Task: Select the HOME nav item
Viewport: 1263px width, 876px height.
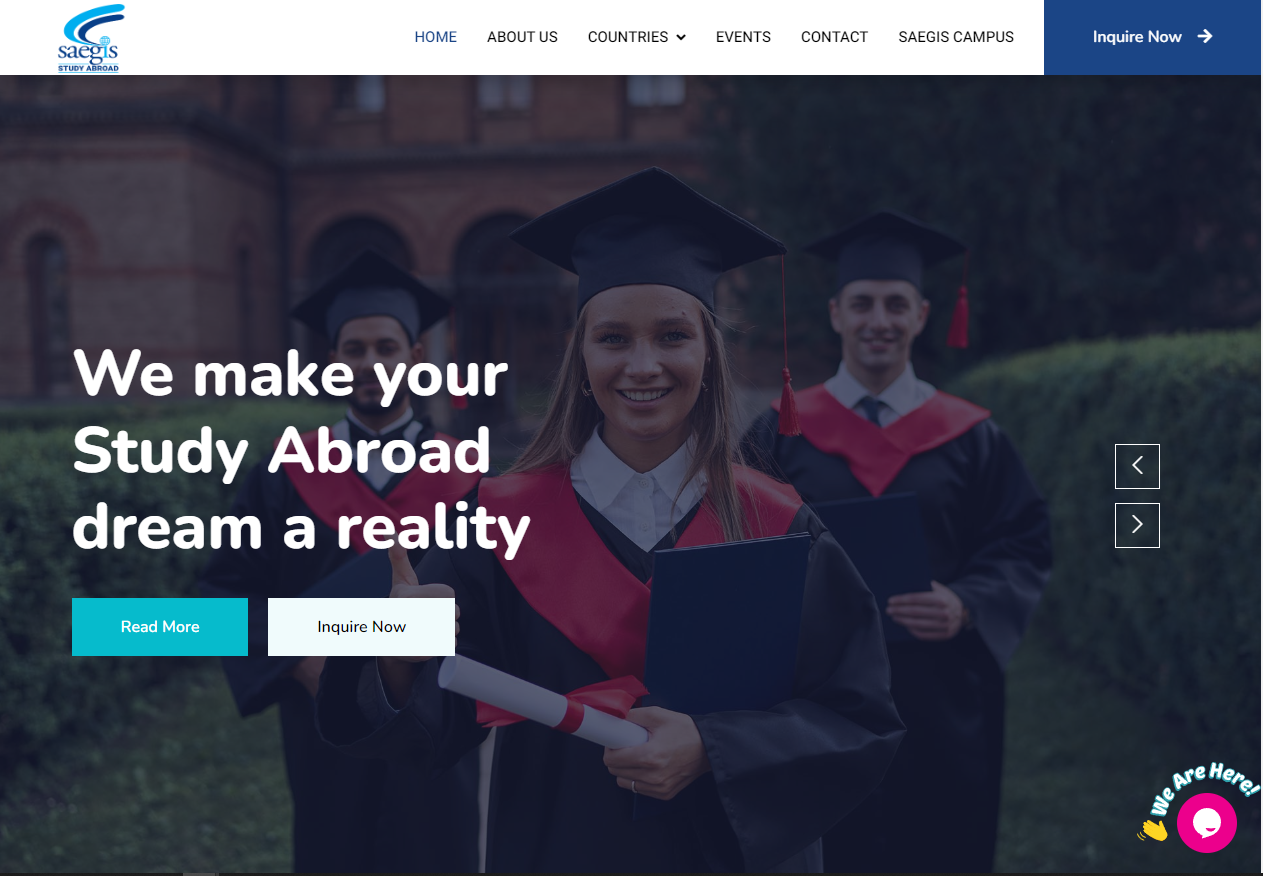Action: pyautogui.click(x=436, y=37)
